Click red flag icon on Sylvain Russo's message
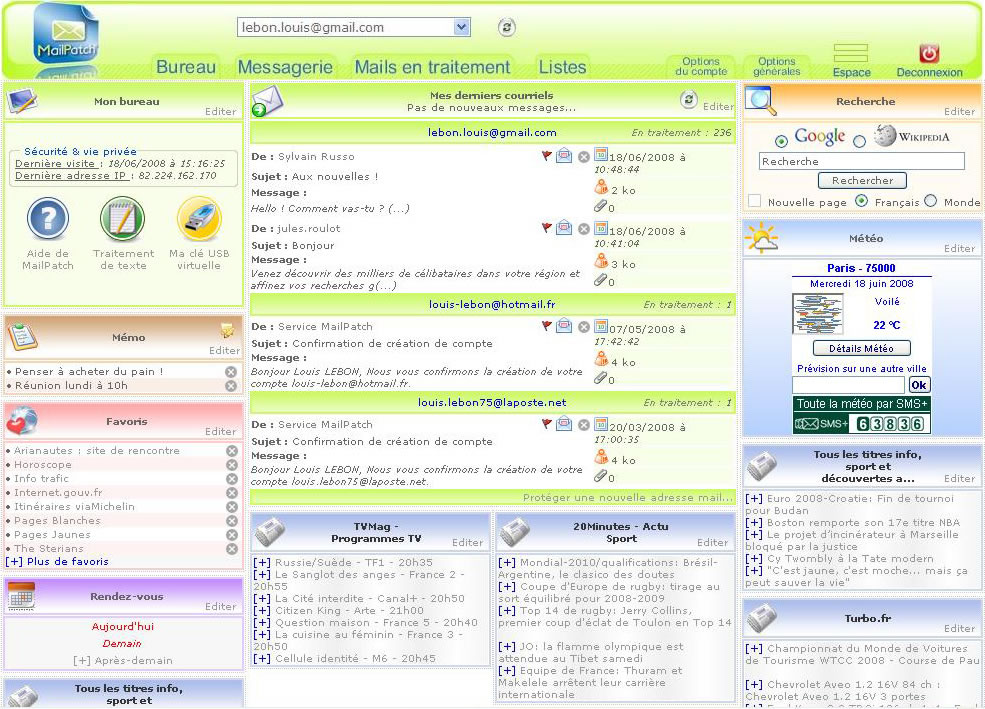Image resolution: width=985 pixels, height=709 pixels. point(546,156)
